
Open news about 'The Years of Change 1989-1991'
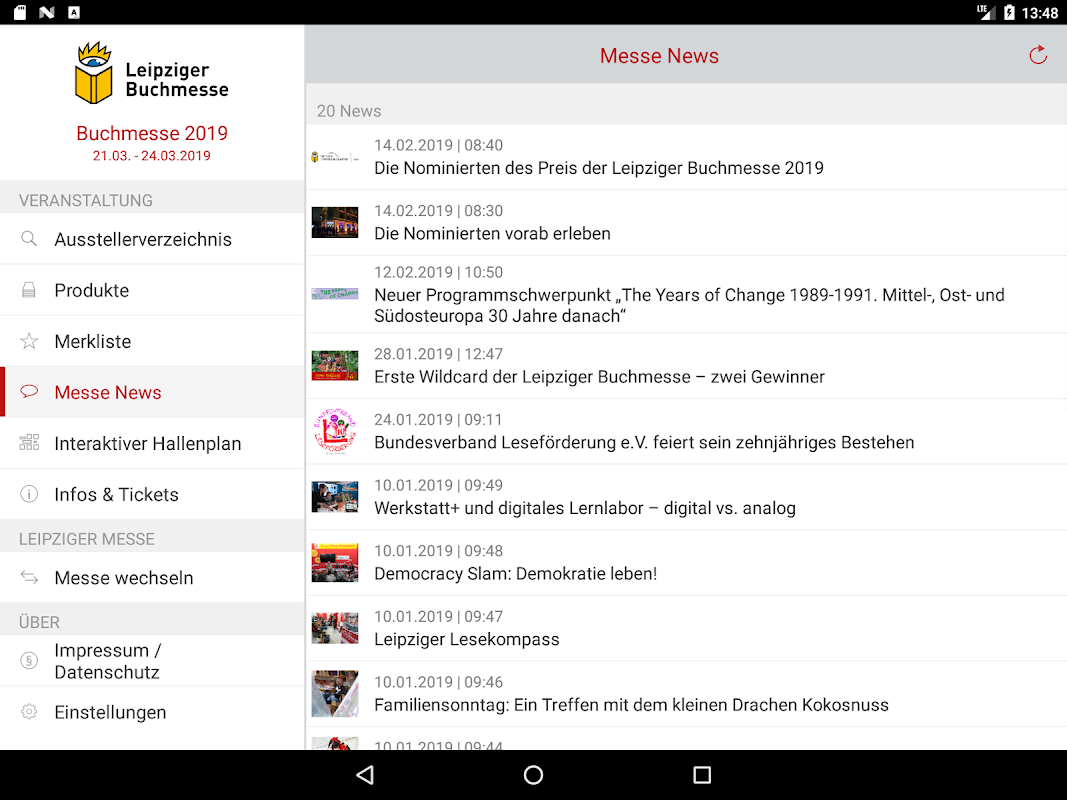tap(686, 295)
